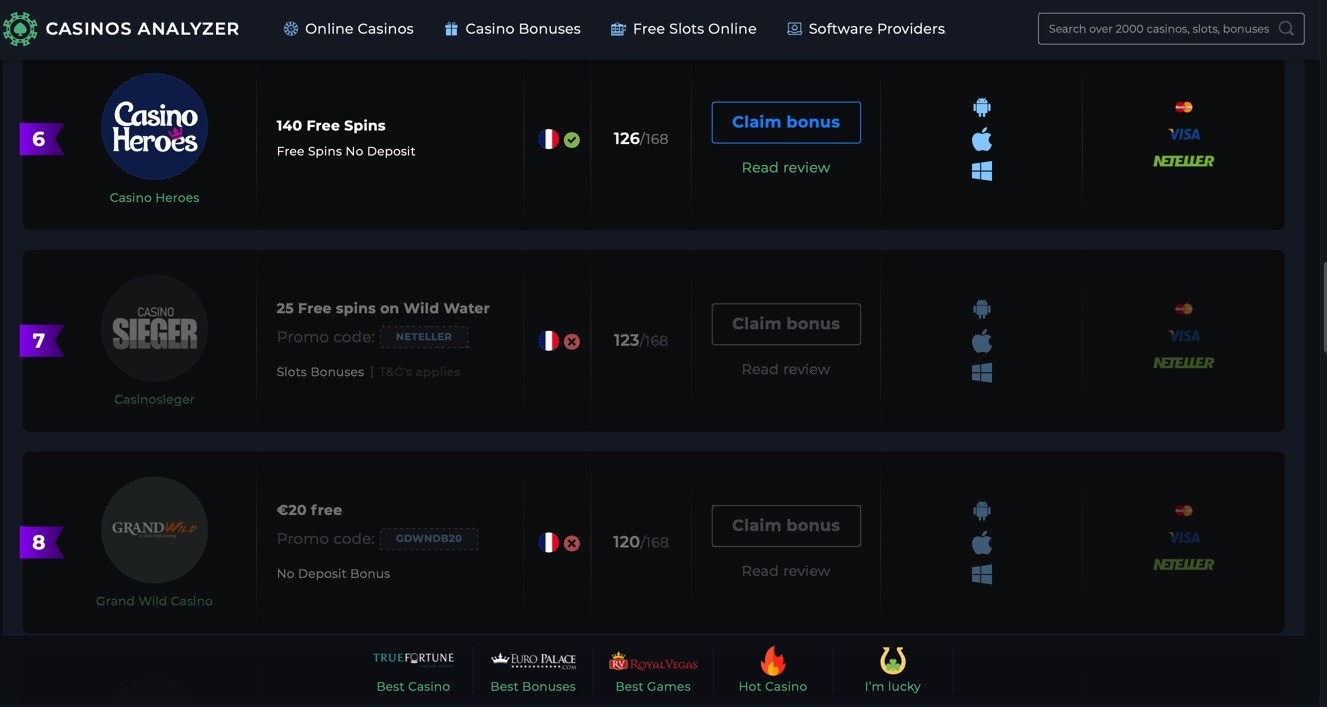Click the Hot Casino flame icon
The height and width of the screenshot is (707, 1327).
coord(773,661)
